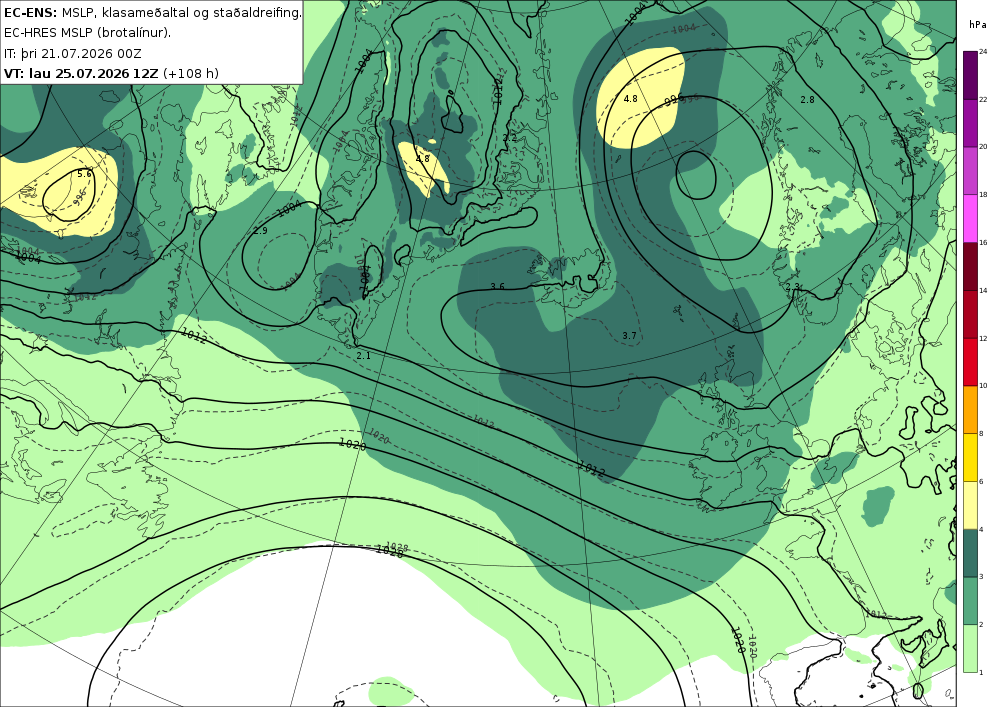The width and height of the screenshot is (1000, 707).
Task: Click the pale yellow 4–6 hPa legend swatch
Action: pos(970,506)
